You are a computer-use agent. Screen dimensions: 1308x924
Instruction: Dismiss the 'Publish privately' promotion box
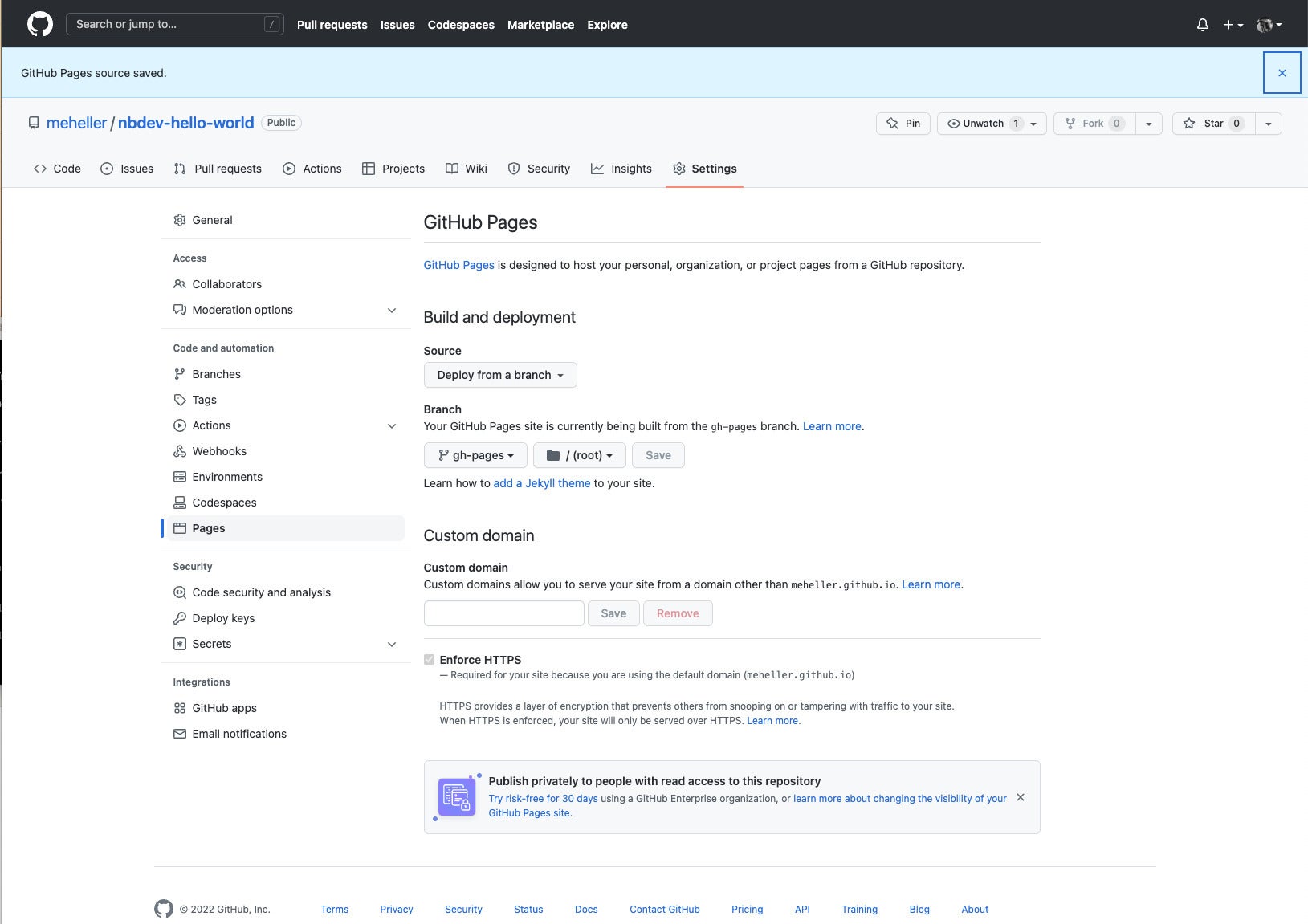[1021, 797]
